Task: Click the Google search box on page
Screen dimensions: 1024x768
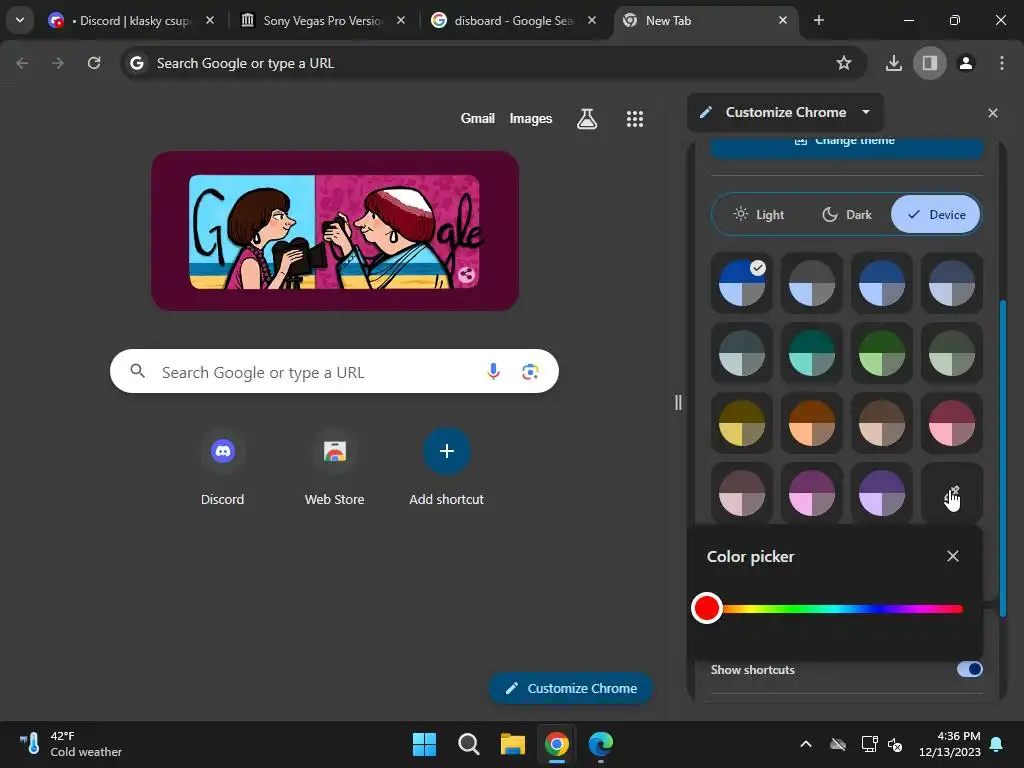Action: tap(334, 372)
